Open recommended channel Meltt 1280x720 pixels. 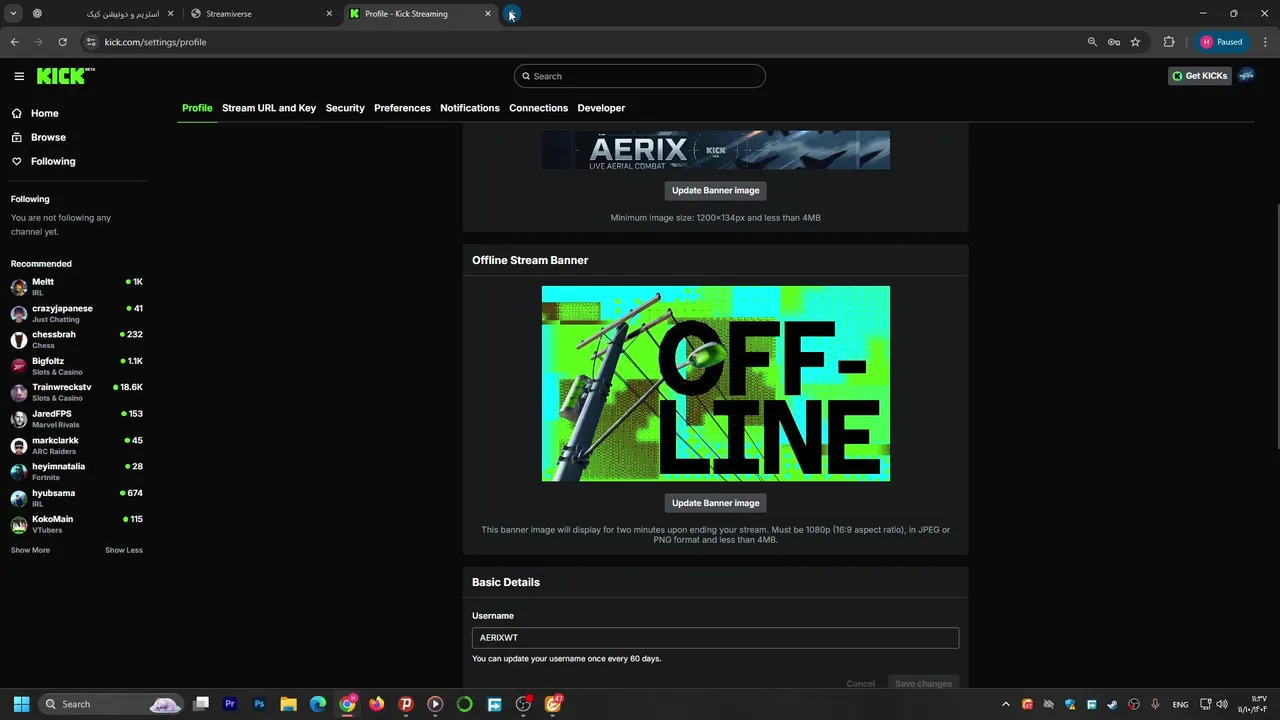click(x=77, y=287)
